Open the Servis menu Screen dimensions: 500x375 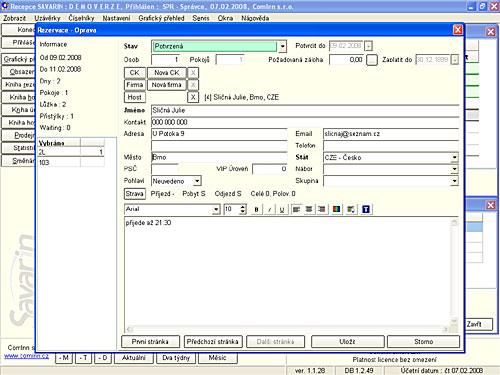point(201,18)
